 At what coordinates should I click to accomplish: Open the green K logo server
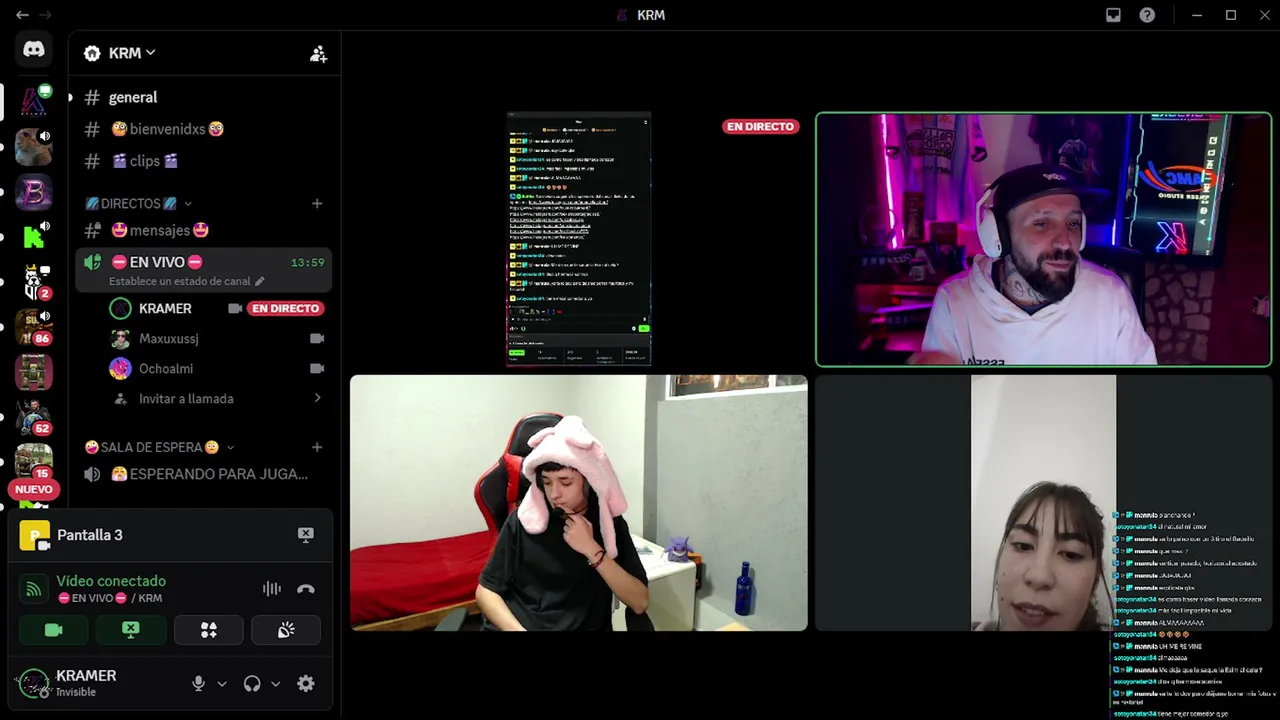pos(34,236)
